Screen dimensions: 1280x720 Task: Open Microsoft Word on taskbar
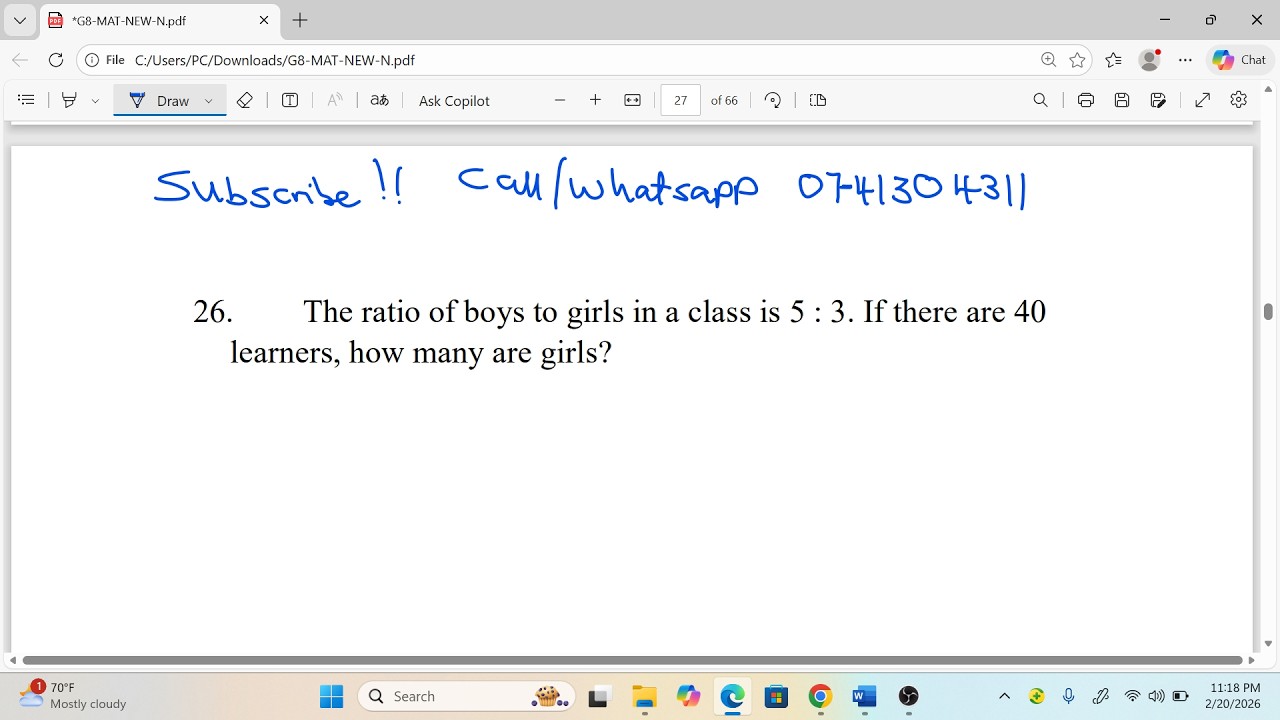pyautogui.click(x=864, y=696)
